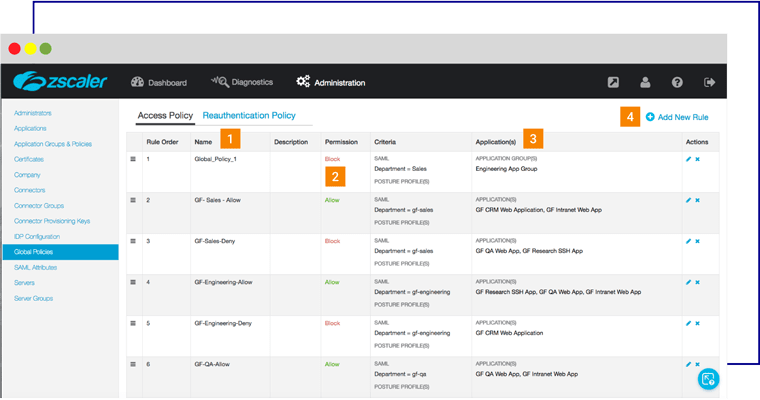Open the Dashboard menu
Image resolution: width=760 pixels, height=400 pixels.
(159, 82)
